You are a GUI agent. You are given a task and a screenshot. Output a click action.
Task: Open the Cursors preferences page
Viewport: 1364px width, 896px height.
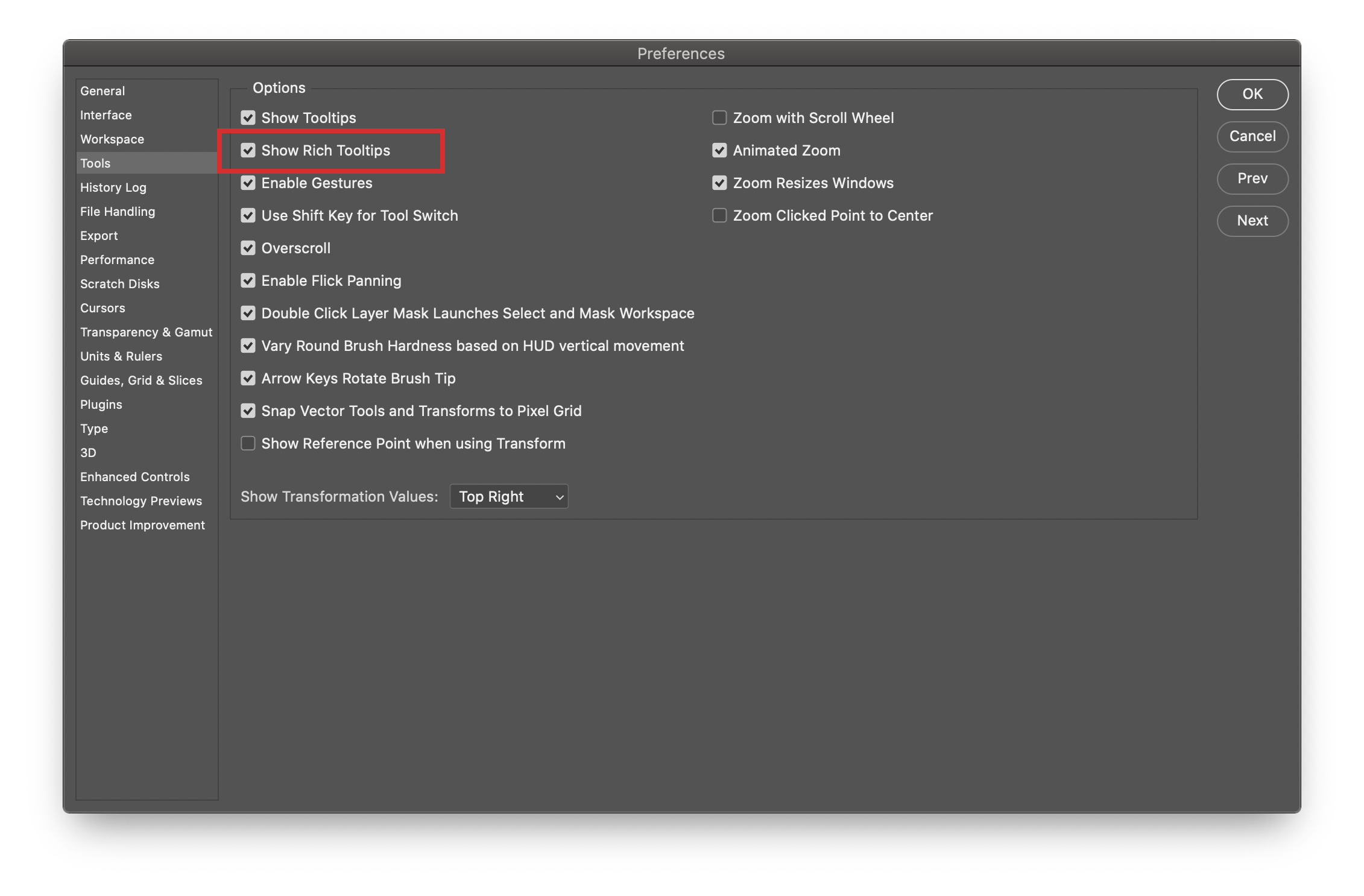pos(103,308)
